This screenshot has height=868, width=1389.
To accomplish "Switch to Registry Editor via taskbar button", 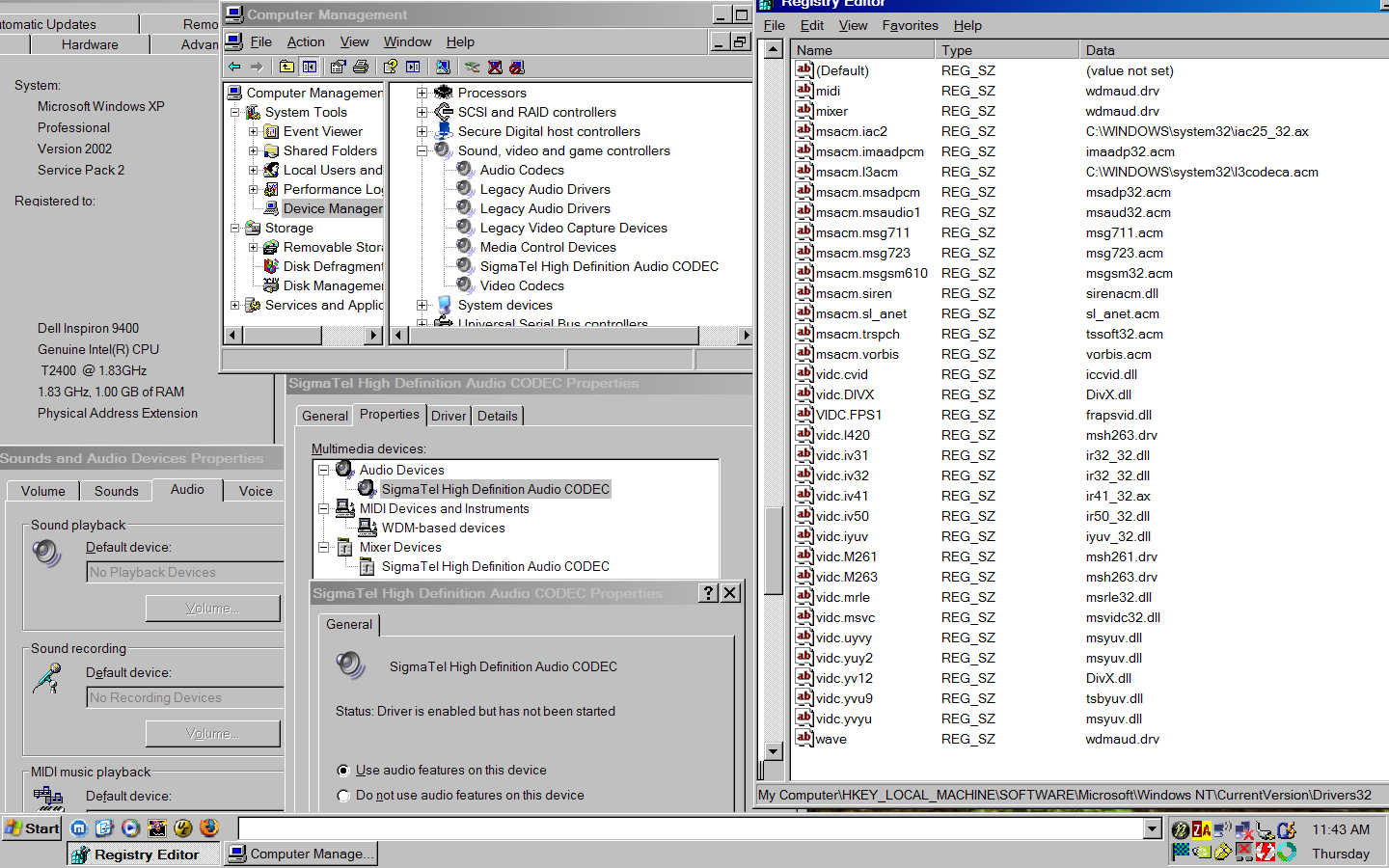I will pos(144,854).
